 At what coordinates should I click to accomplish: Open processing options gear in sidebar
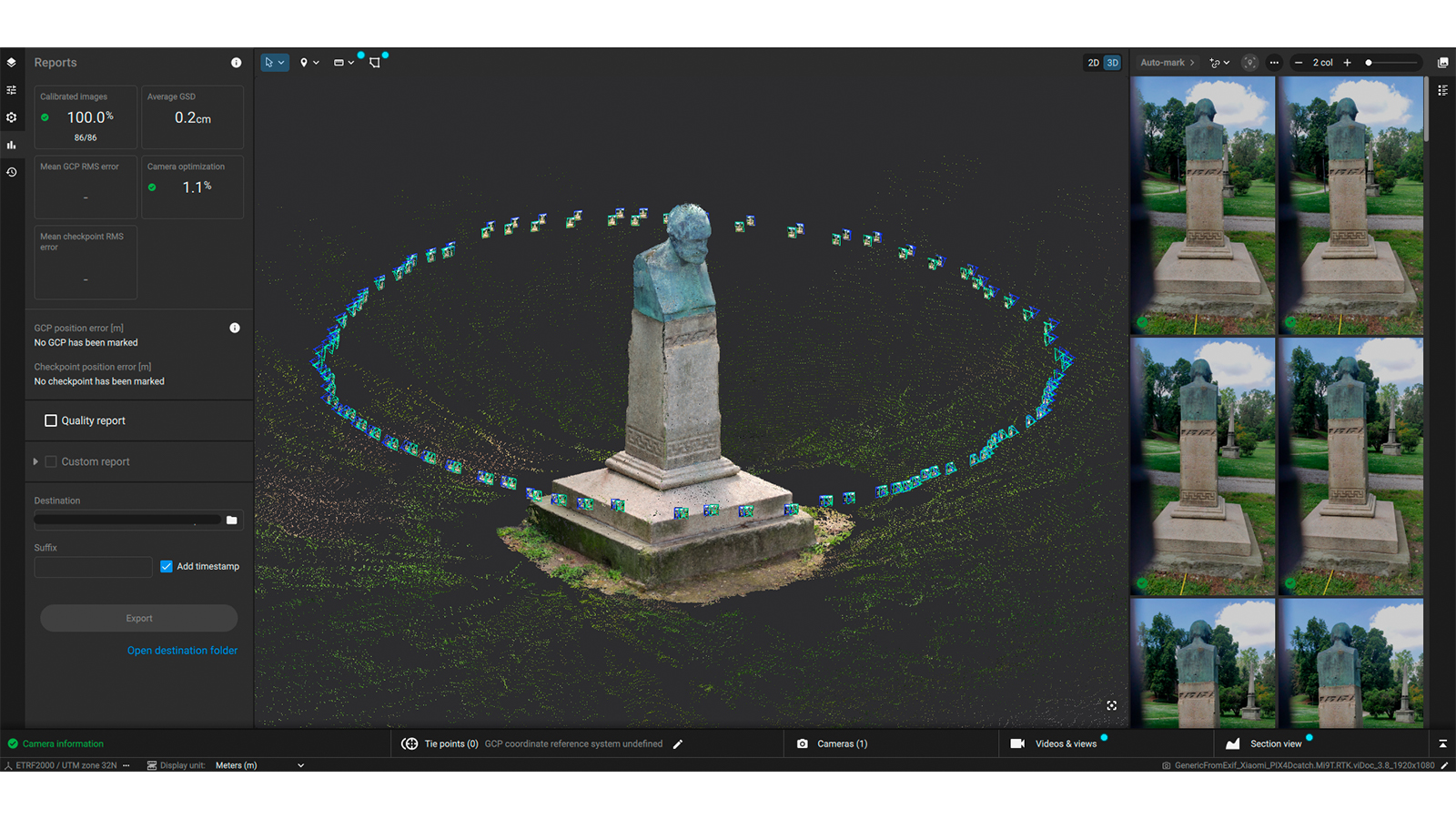coord(11,117)
